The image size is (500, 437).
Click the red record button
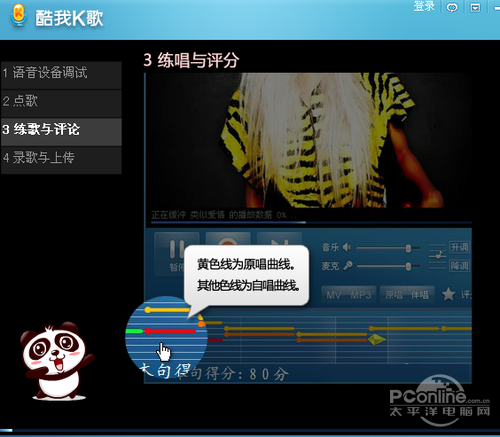point(228,240)
